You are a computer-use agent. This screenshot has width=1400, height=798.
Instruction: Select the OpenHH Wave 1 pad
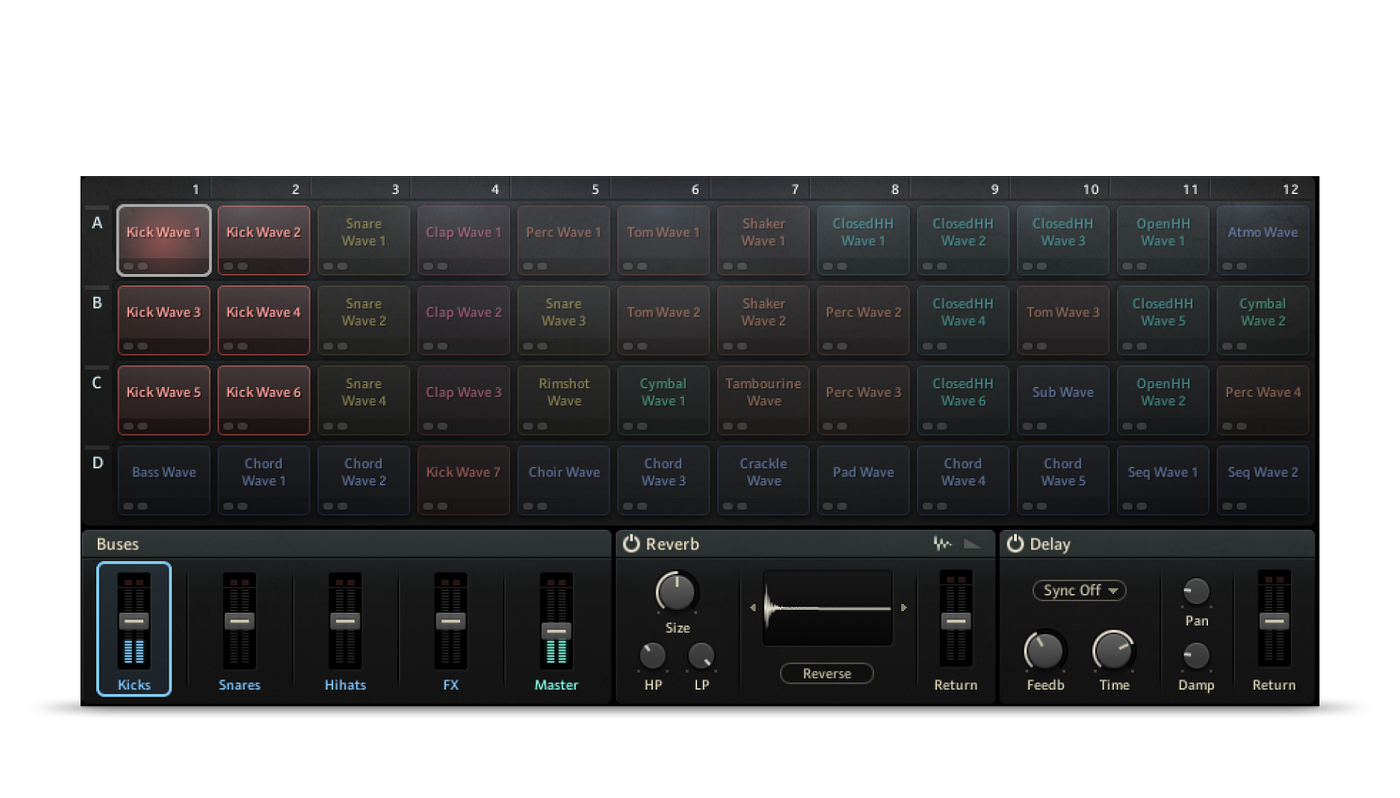[x=1164, y=240]
